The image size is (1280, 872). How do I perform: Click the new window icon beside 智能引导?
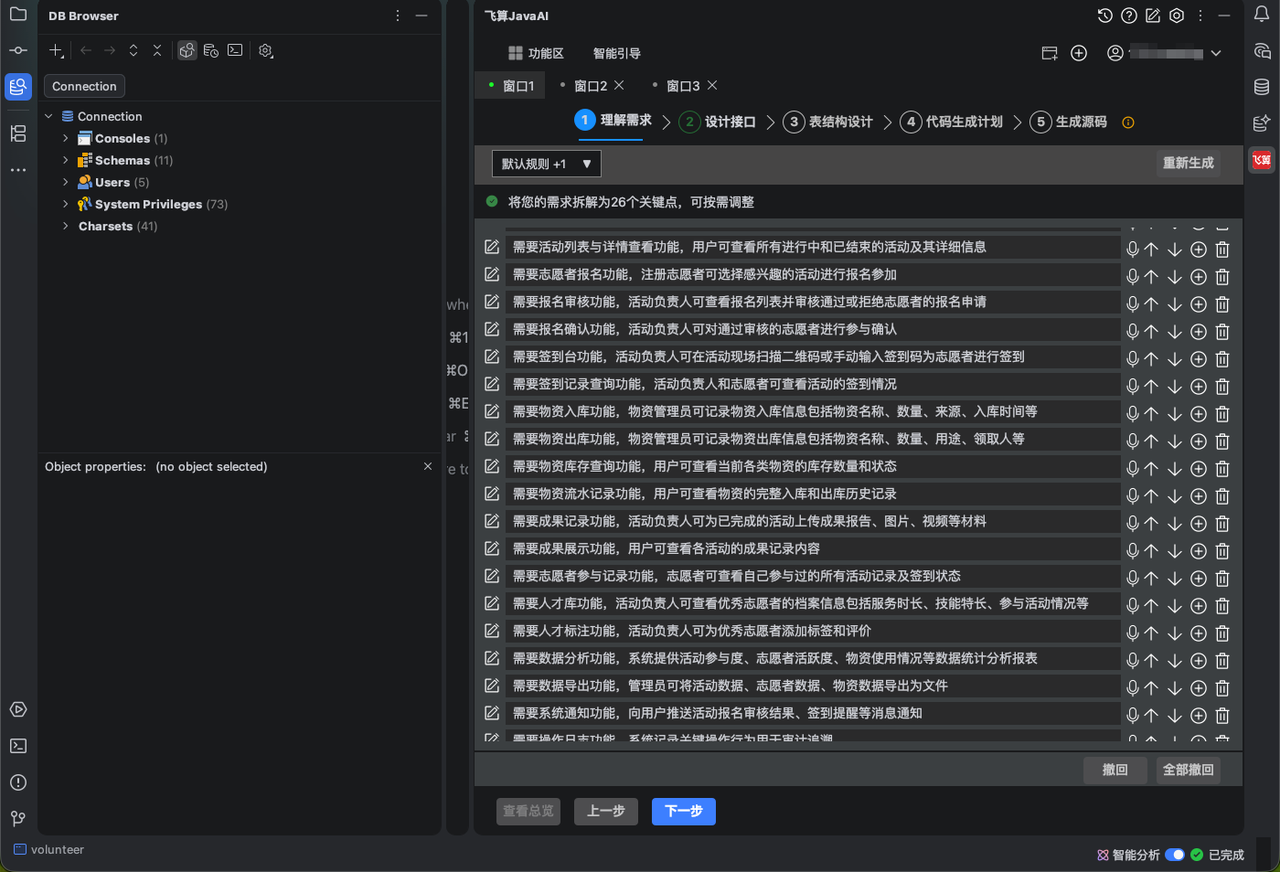coord(1049,53)
